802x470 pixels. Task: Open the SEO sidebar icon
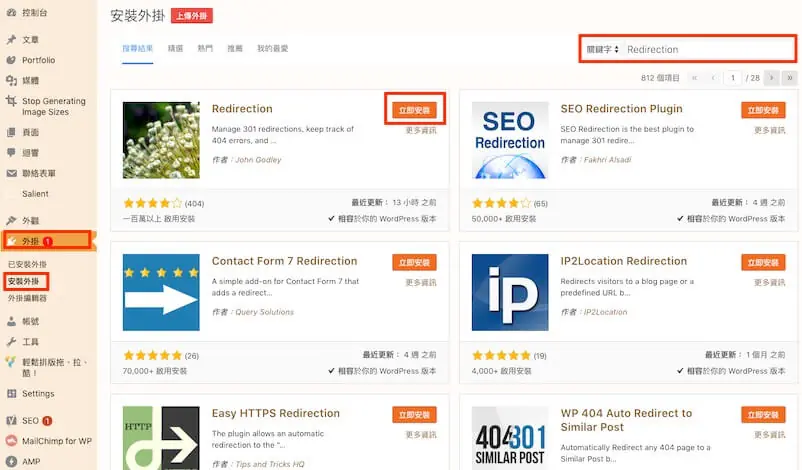tap(11, 420)
